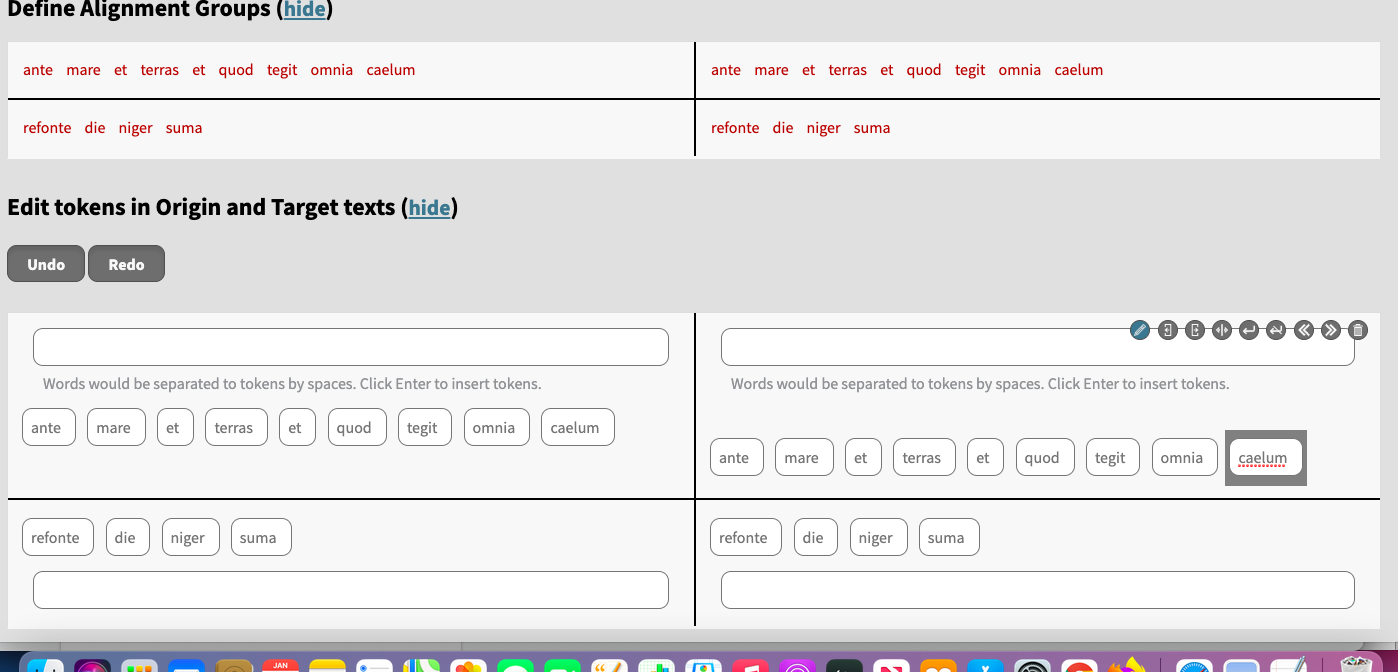Click the red word omnia in alignment groups
This screenshot has width=1398, height=672.
pos(331,70)
